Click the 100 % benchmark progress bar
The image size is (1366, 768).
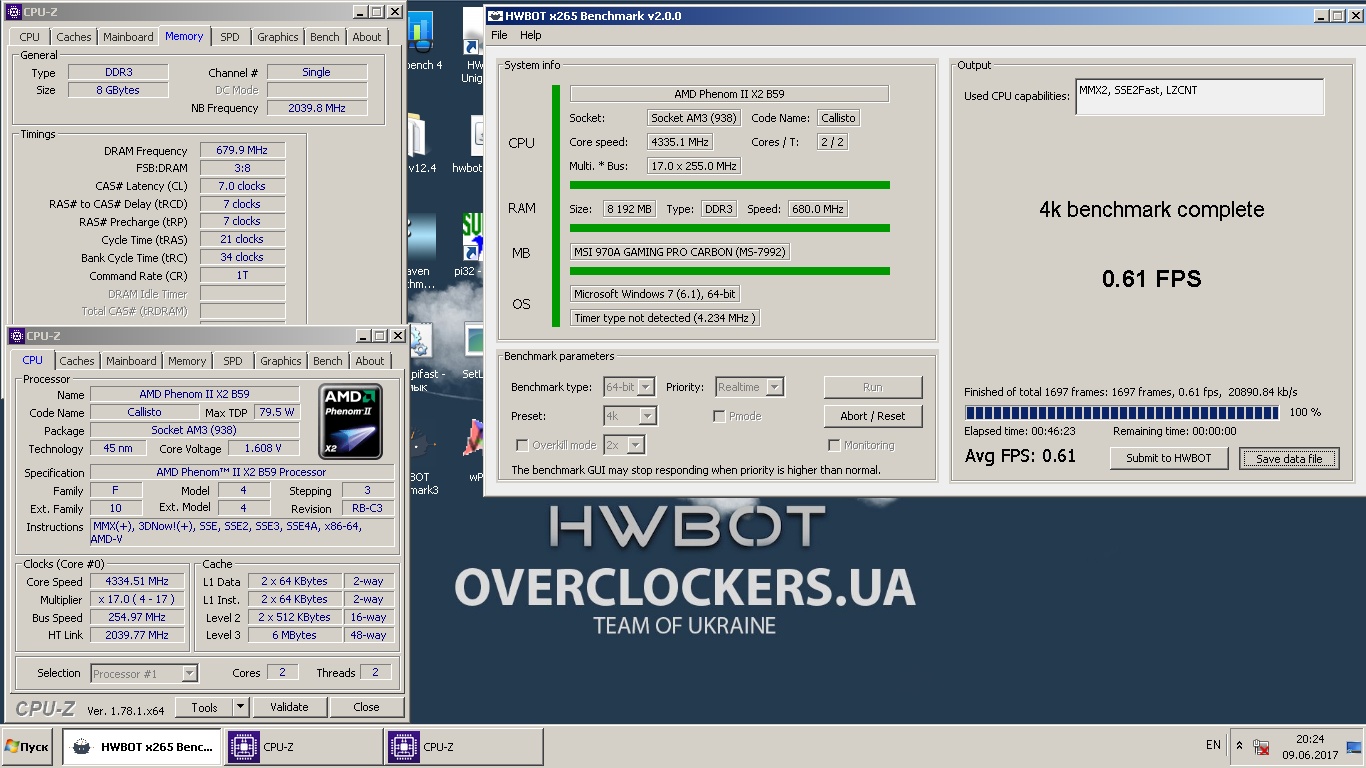point(1121,412)
